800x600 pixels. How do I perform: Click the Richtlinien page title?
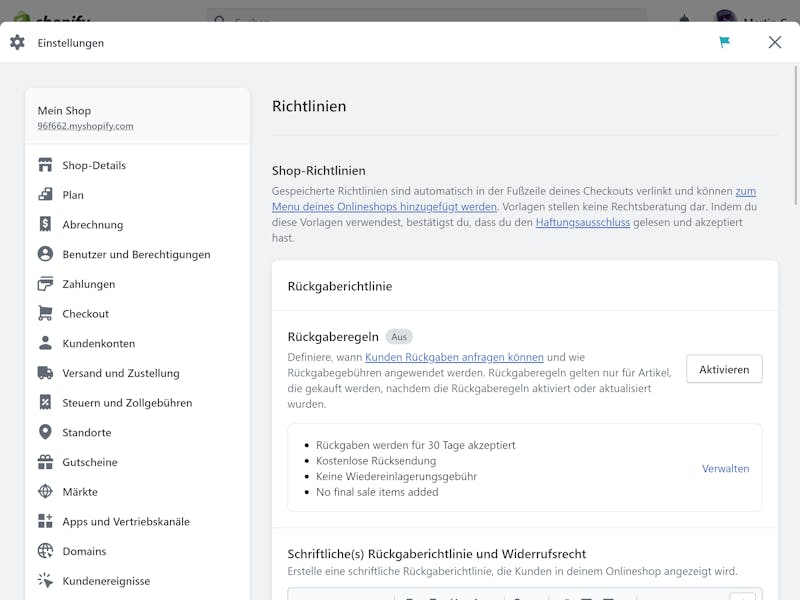[x=309, y=106]
